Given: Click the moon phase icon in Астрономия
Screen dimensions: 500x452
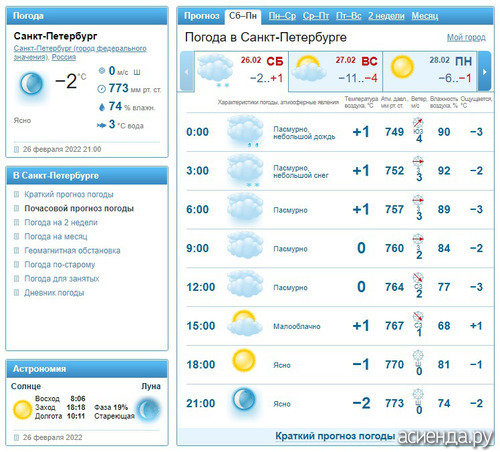Looking at the screenshot, I should [148, 409].
